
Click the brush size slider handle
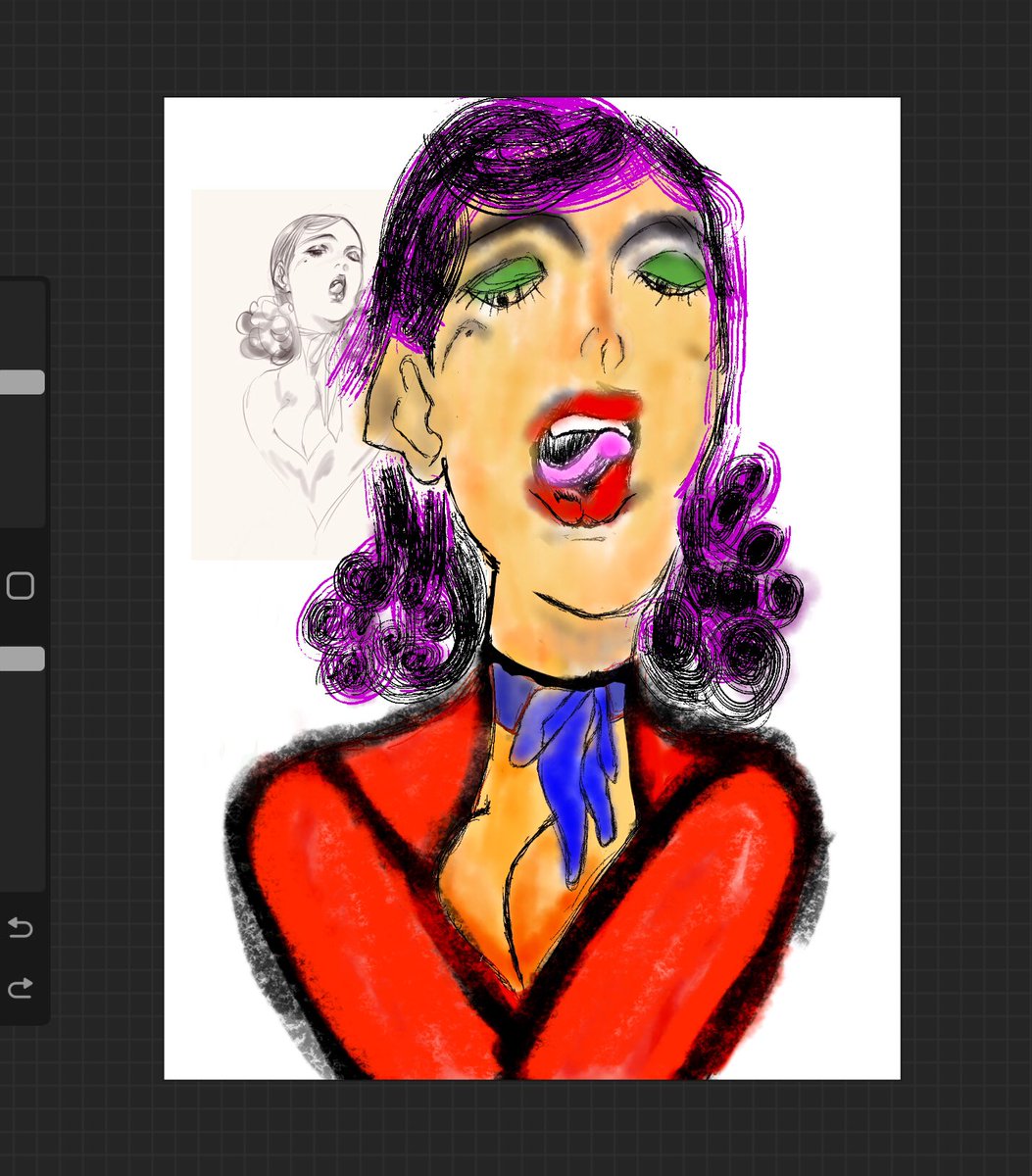[22, 382]
